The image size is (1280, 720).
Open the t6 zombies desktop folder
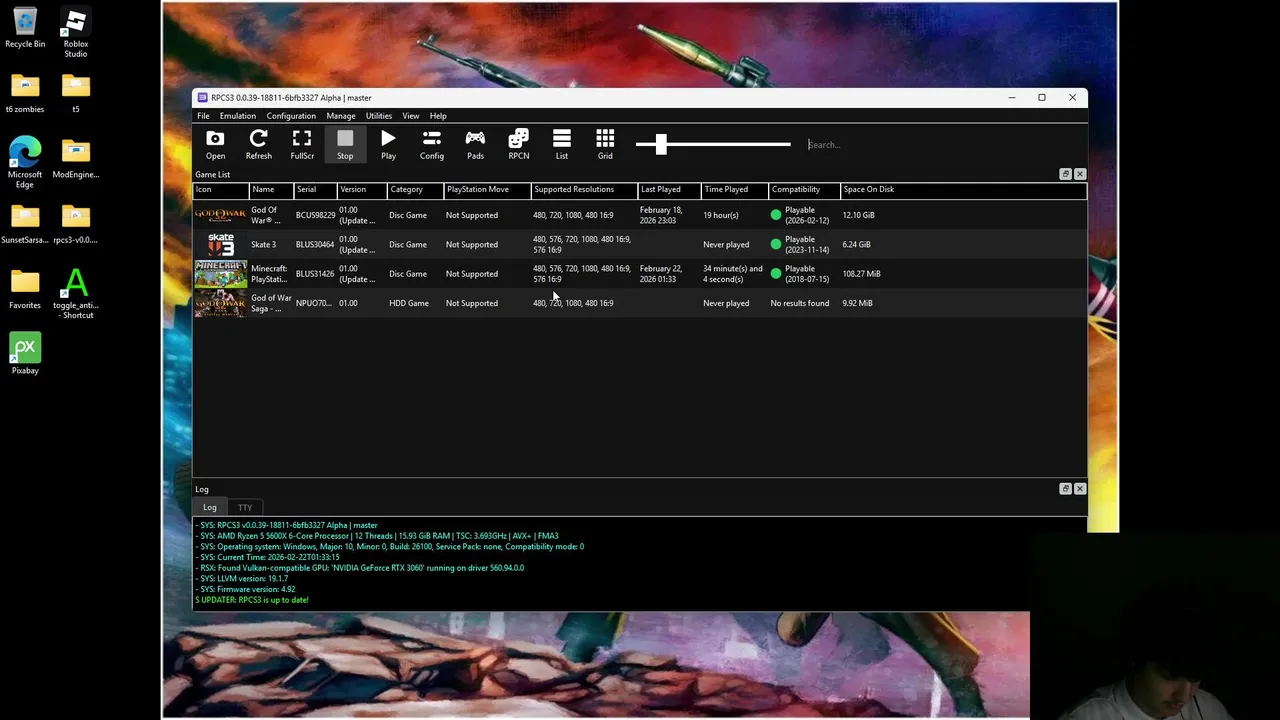[x=25, y=94]
